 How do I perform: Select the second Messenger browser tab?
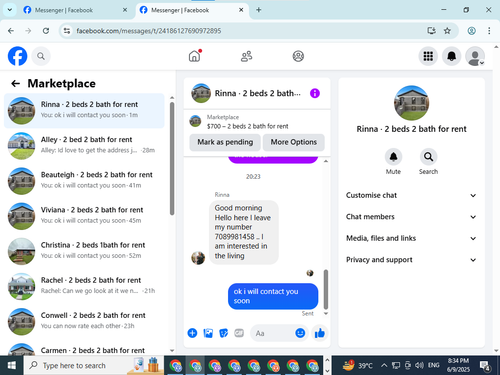click(192, 10)
